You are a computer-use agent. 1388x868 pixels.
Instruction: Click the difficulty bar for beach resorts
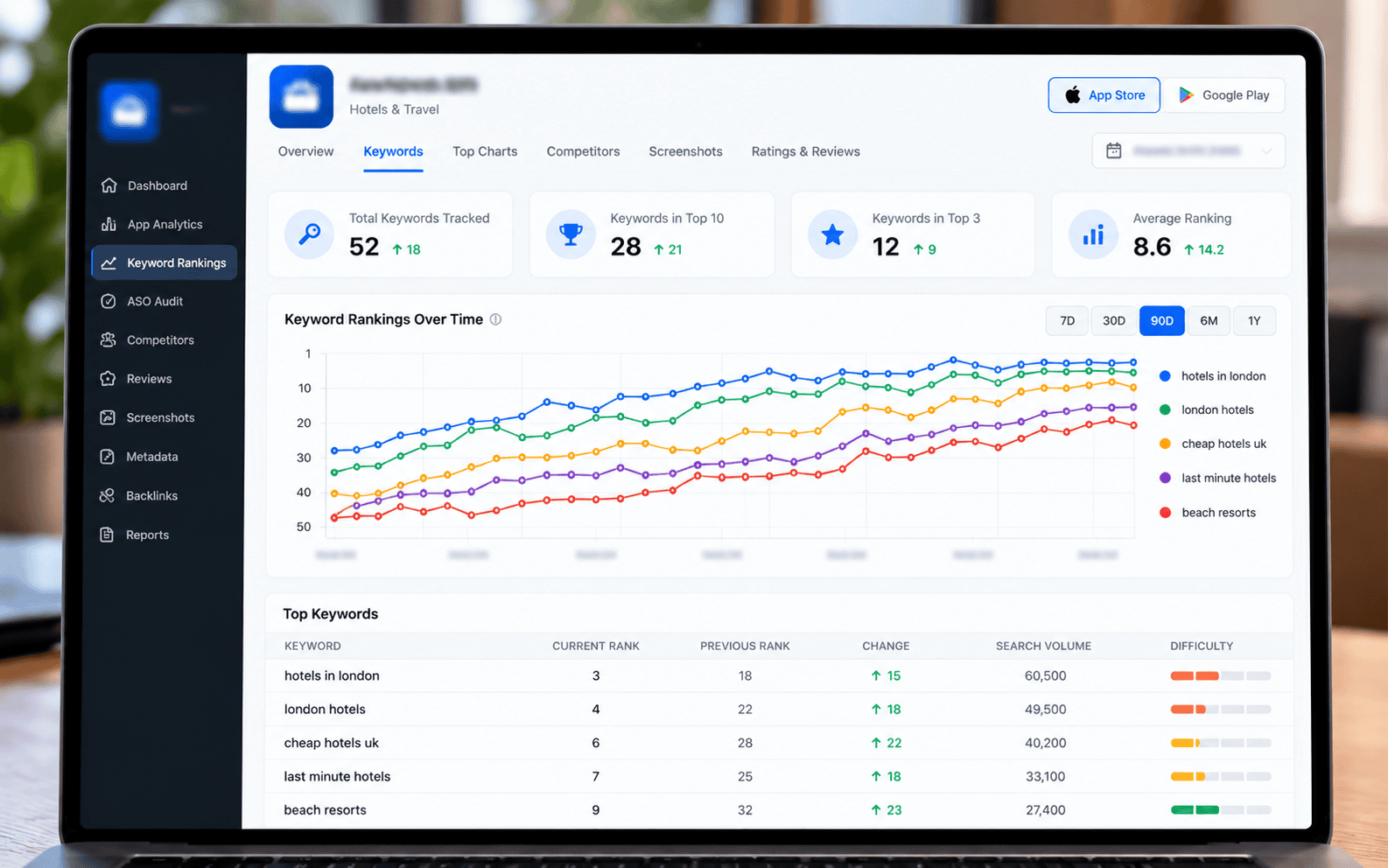click(x=1220, y=809)
